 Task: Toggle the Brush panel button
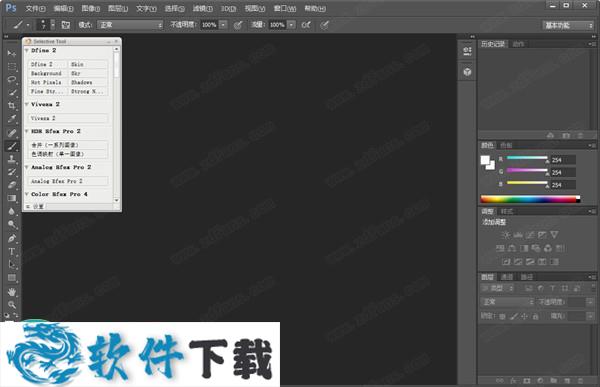point(66,25)
